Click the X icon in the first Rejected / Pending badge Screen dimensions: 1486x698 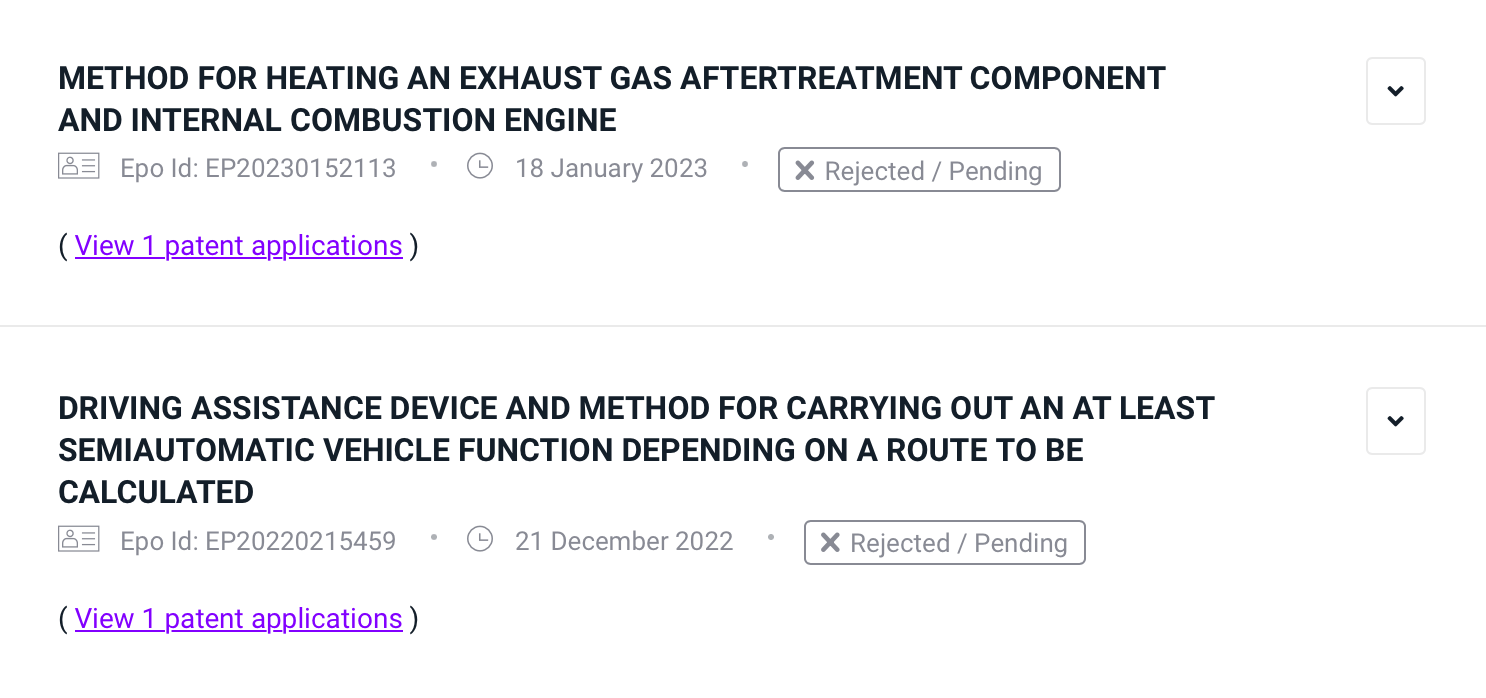point(804,171)
